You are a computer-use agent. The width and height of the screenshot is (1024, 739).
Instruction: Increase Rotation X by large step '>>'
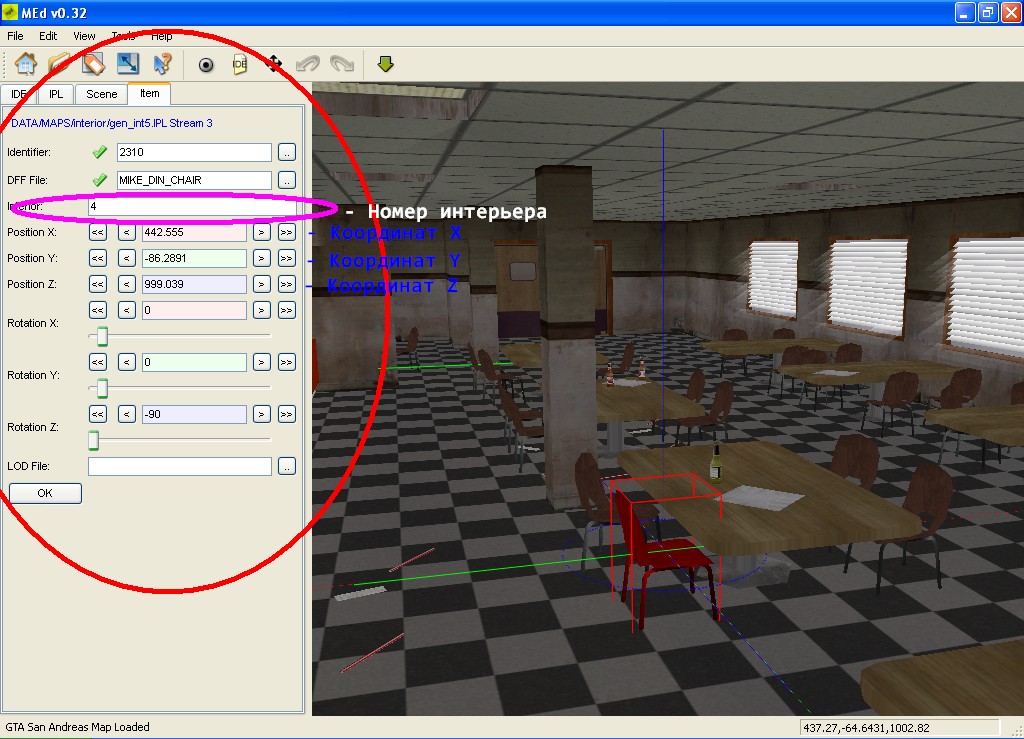coord(287,310)
